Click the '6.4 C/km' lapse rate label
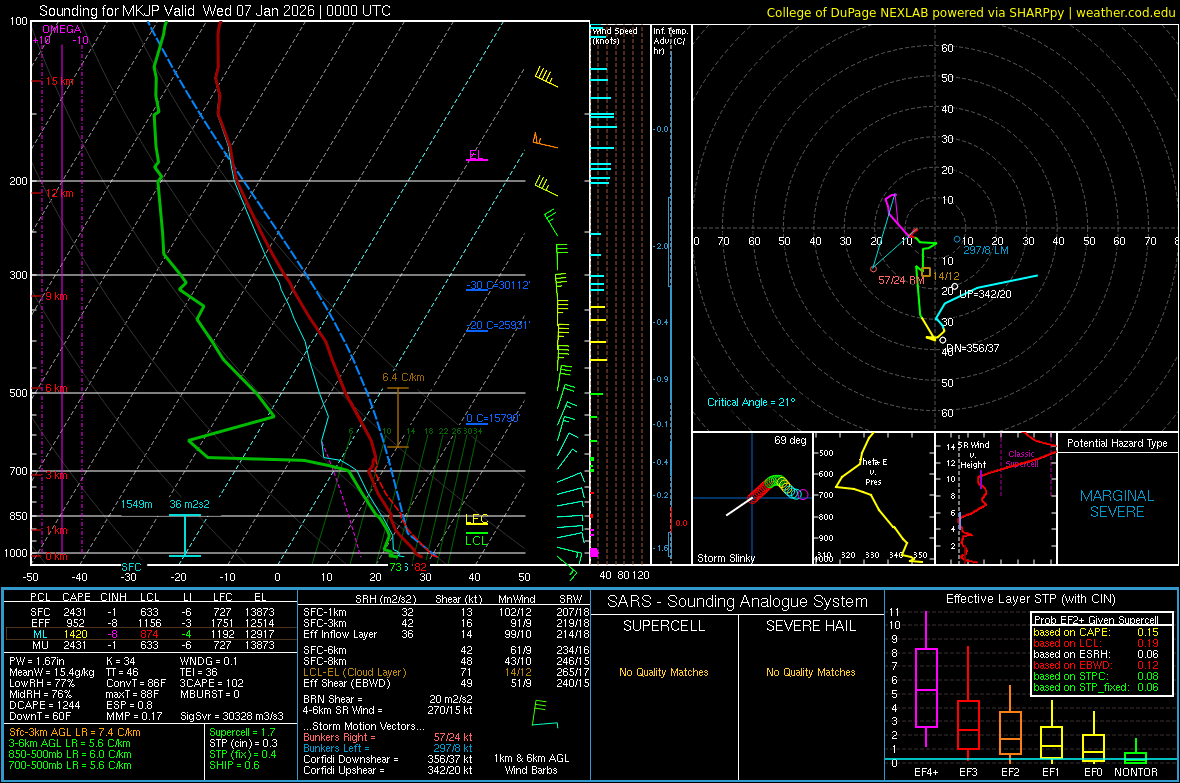 [403, 377]
